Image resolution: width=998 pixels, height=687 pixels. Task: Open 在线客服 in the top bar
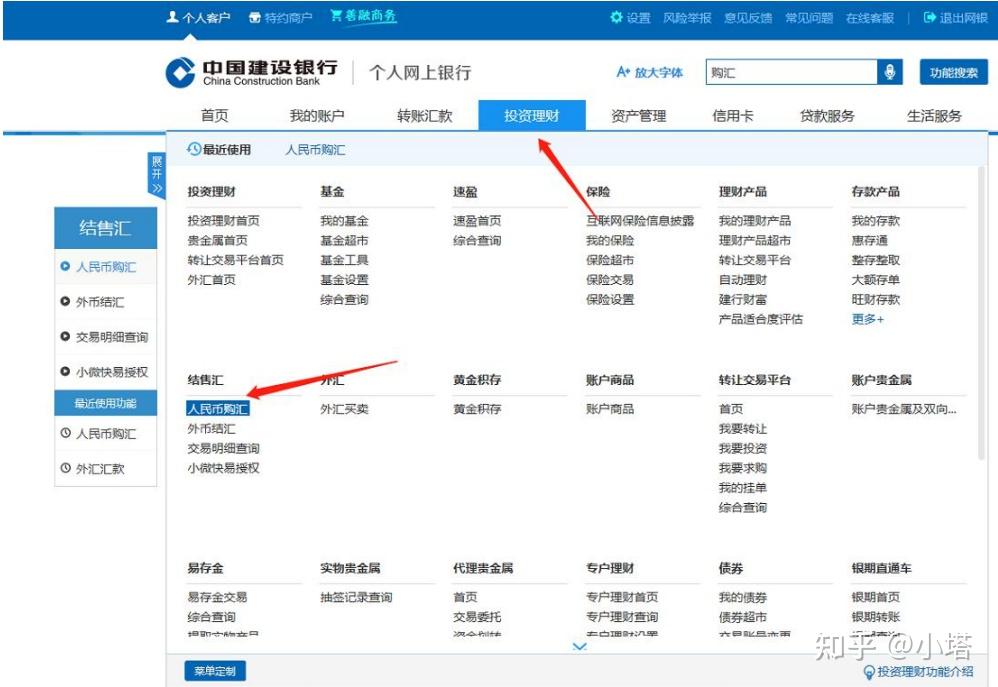(x=869, y=18)
